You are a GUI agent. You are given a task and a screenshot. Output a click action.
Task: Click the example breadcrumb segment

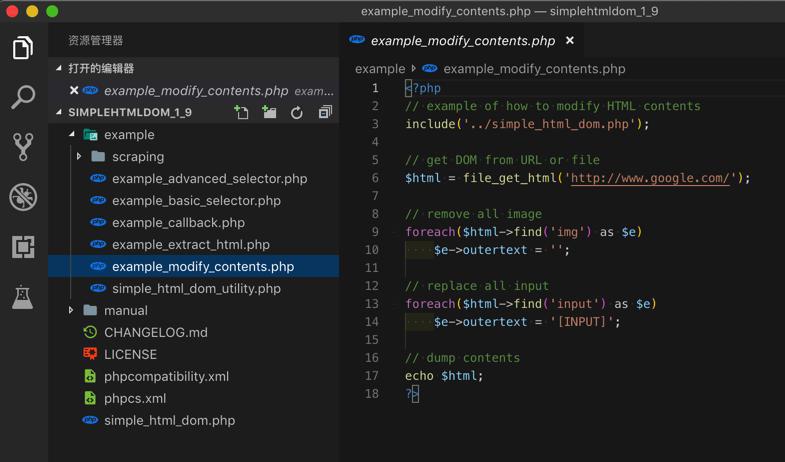380,69
